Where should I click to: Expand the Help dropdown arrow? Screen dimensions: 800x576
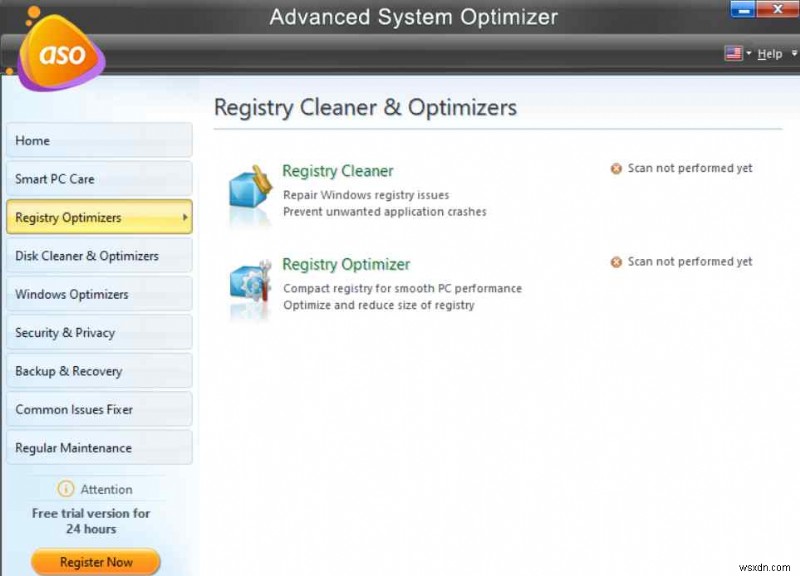click(x=794, y=53)
